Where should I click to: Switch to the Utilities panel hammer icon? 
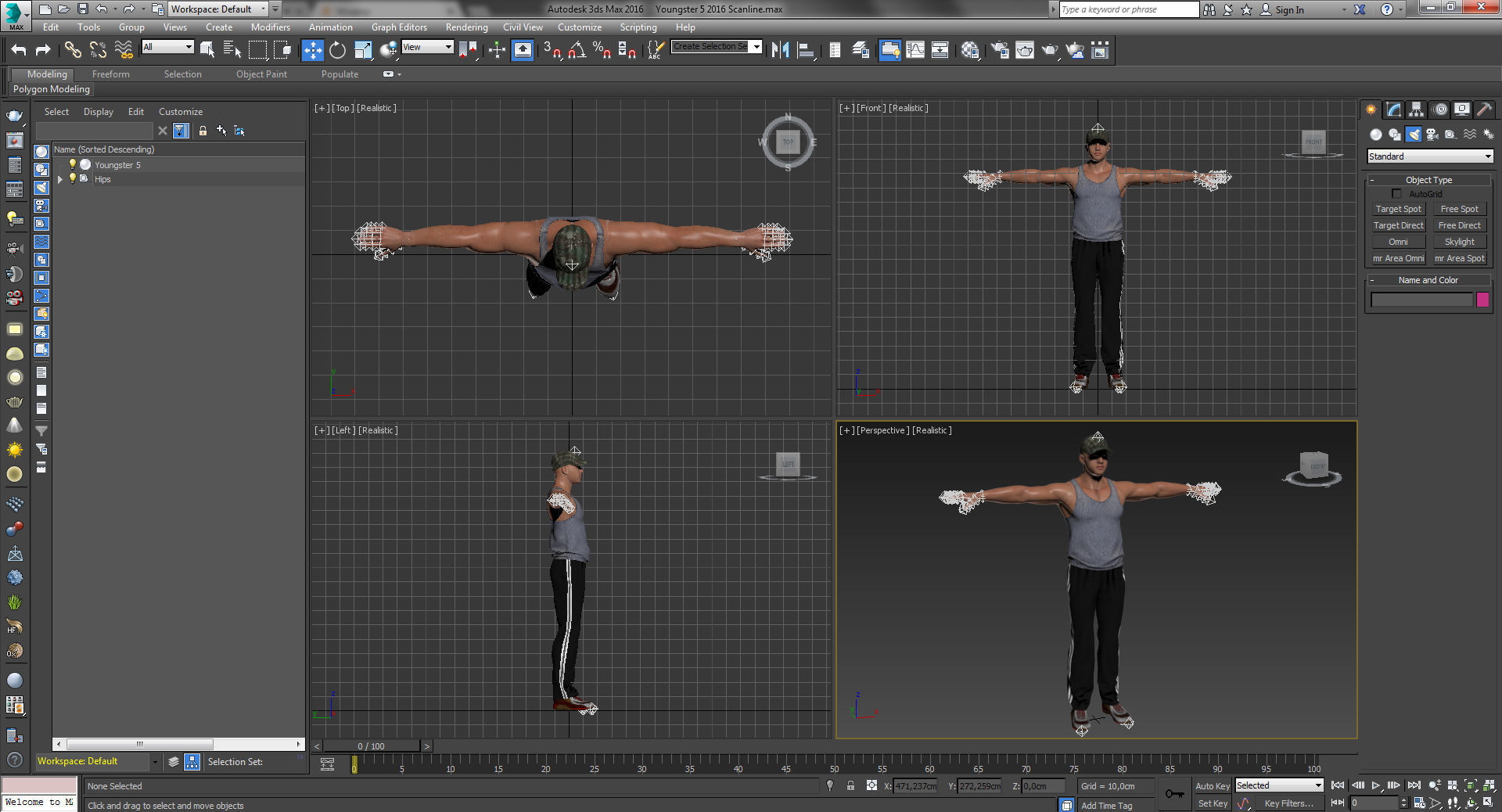[x=1484, y=110]
